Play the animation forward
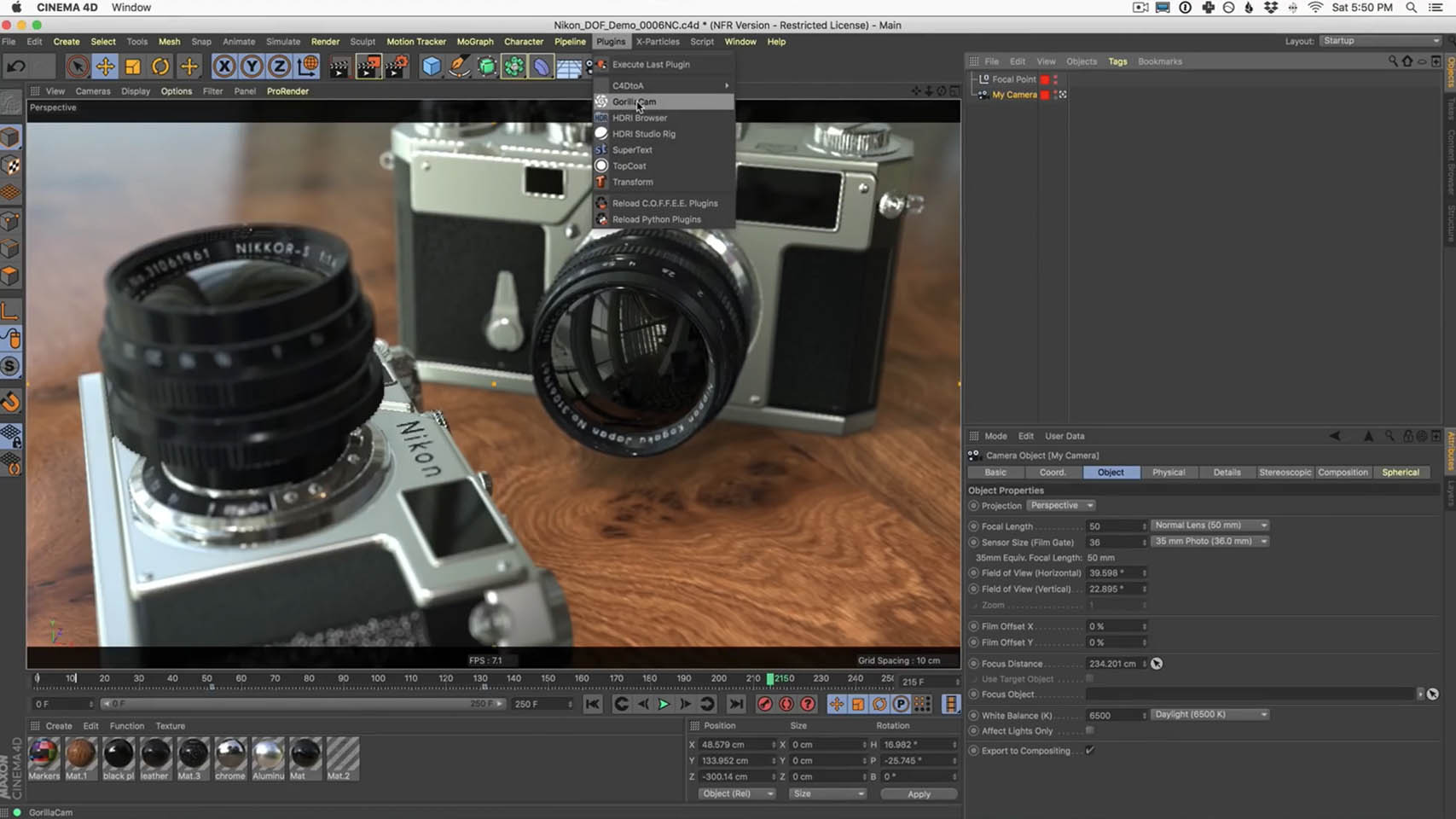This screenshot has width=1456, height=819. pyautogui.click(x=664, y=704)
